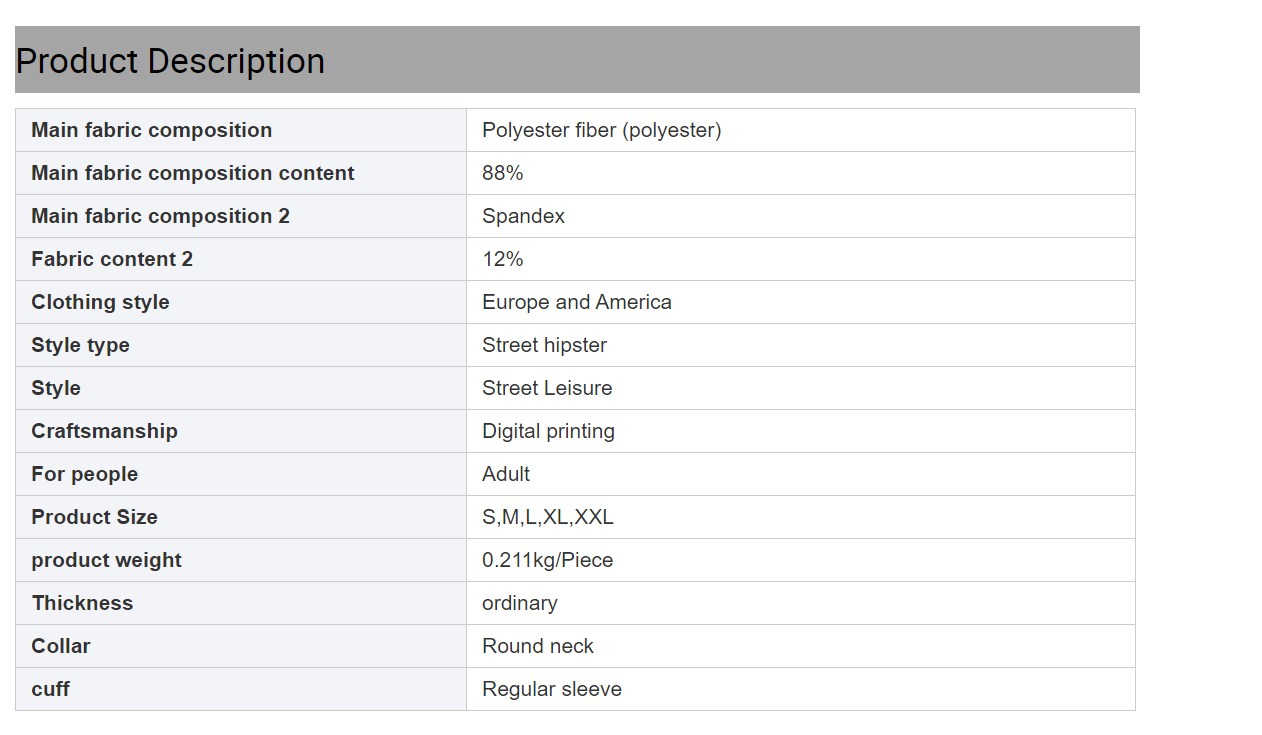Select the Polyester fiber (polyester) cell

coord(601,130)
